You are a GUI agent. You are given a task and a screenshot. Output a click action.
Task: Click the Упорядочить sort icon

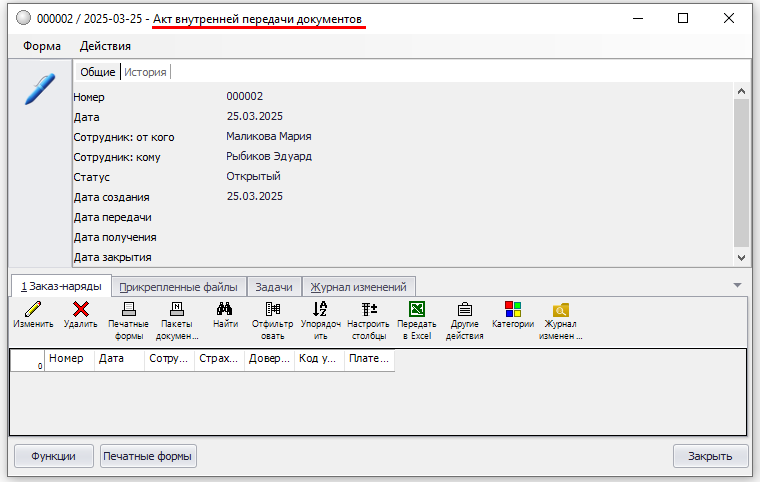point(320,310)
